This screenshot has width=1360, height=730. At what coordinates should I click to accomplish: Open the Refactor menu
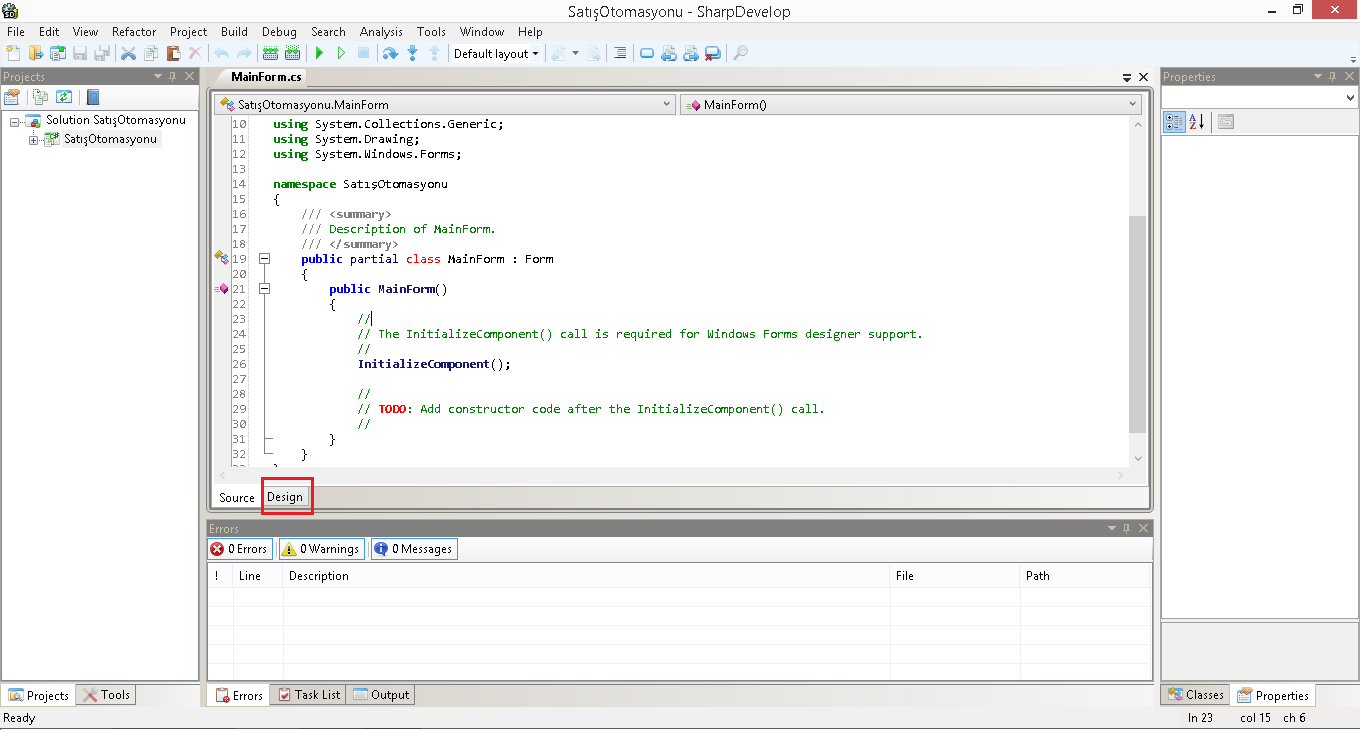[x=134, y=32]
